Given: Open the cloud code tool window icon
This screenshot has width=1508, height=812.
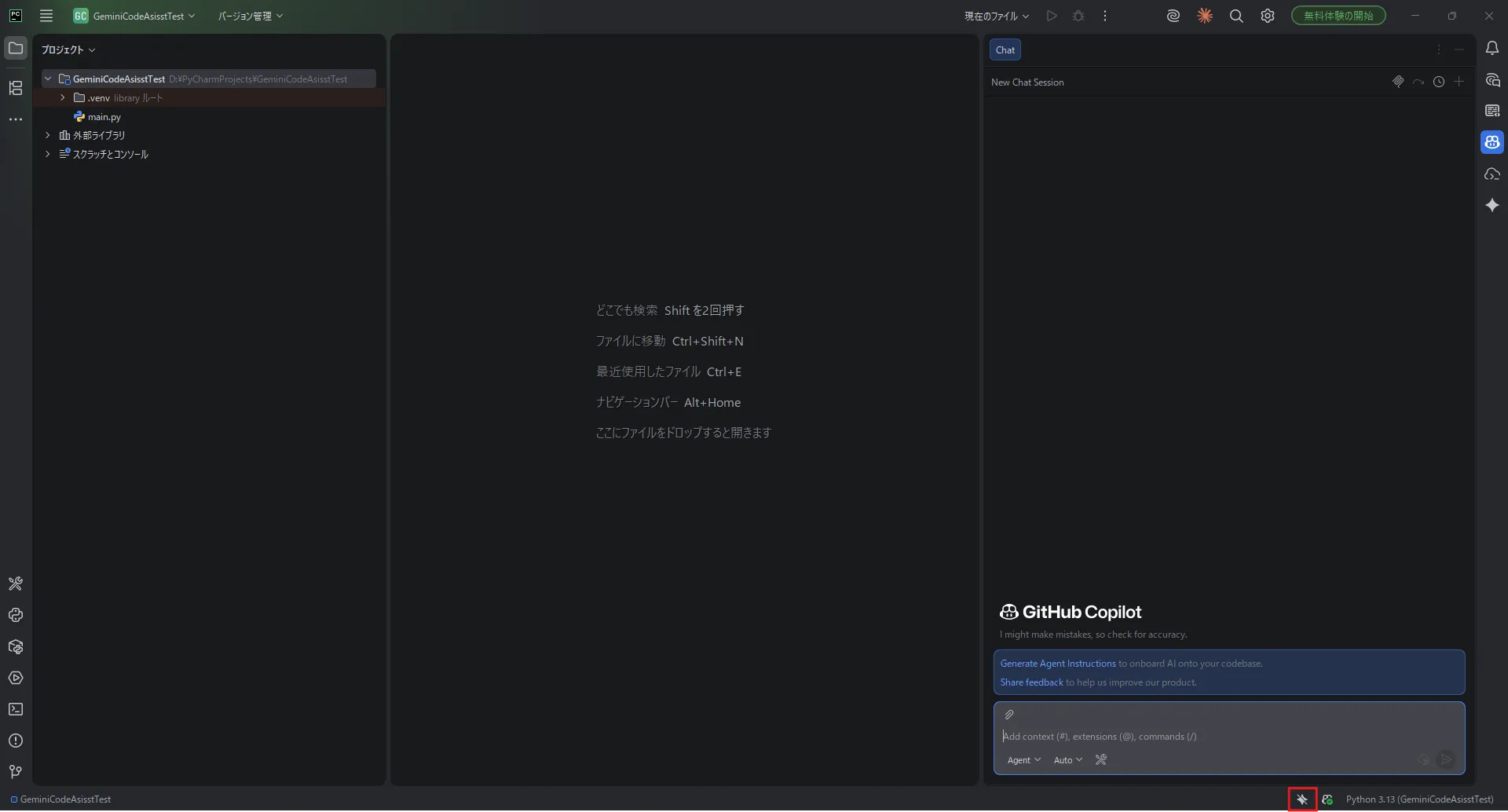Looking at the screenshot, I should pyautogui.click(x=1492, y=174).
